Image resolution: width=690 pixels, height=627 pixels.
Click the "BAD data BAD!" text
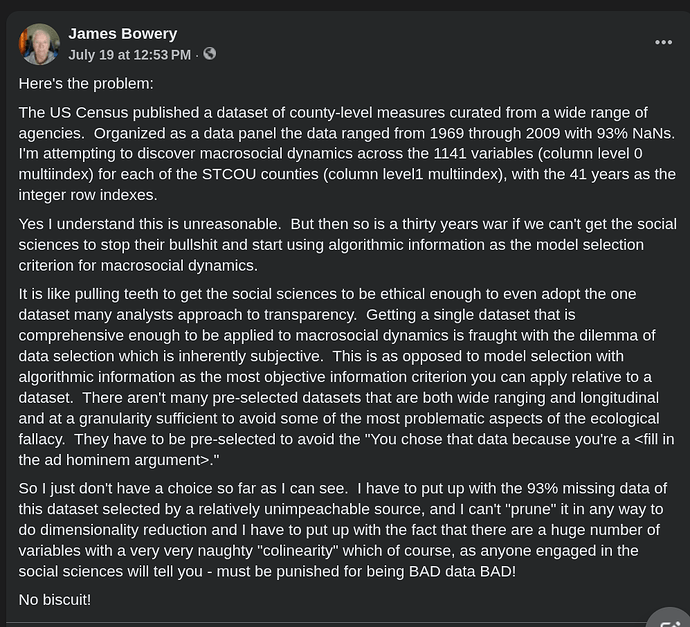[459, 571]
